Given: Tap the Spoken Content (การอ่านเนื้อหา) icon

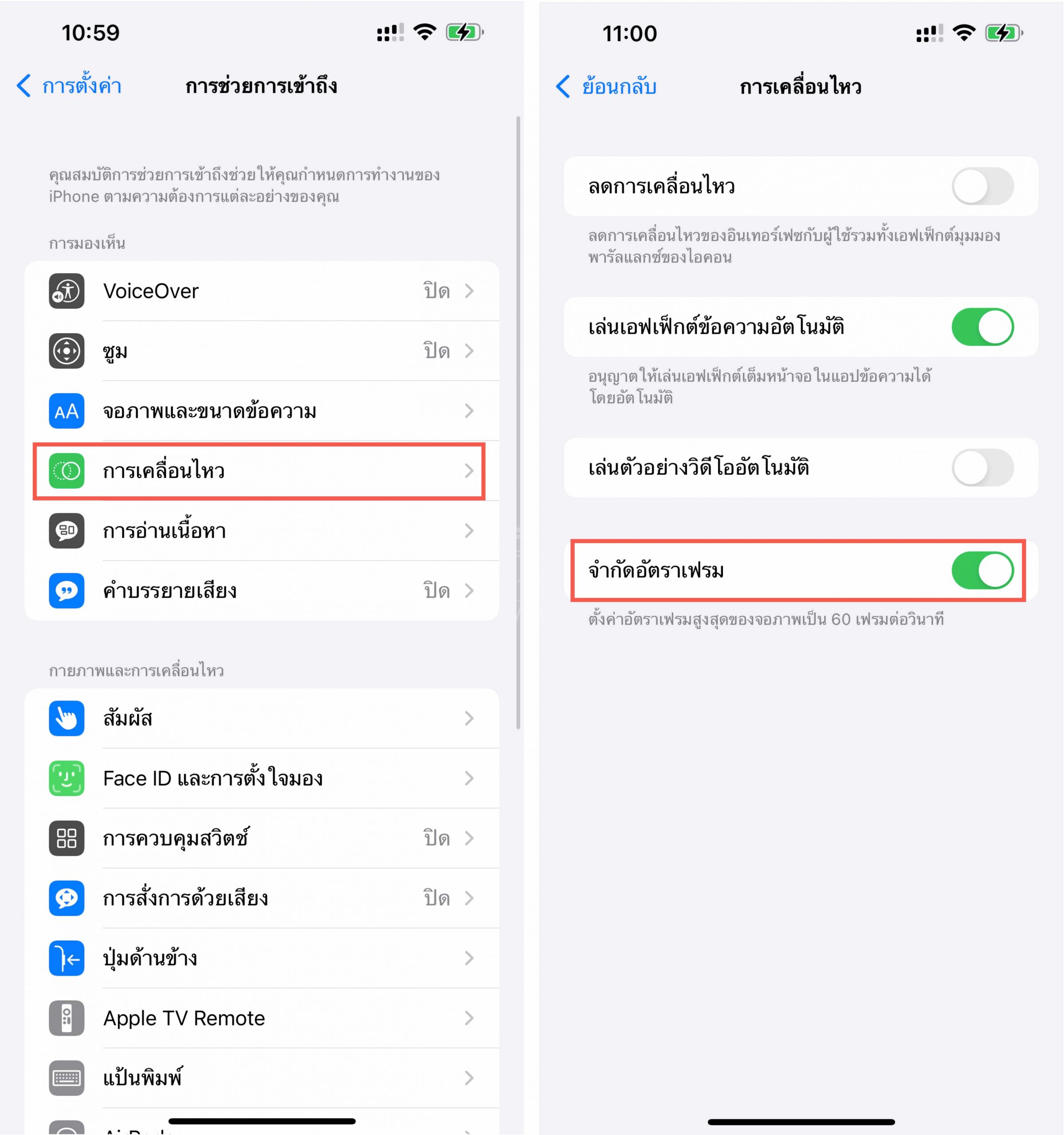Looking at the screenshot, I should 66,530.
